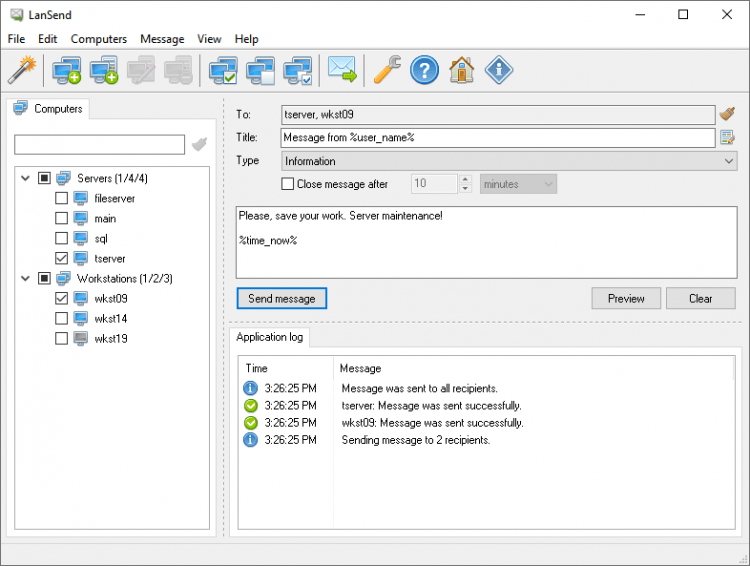The height and width of the screenshot is (566, 750).
Task: Increase the close timer with up arrow
Action: [465, 179]
